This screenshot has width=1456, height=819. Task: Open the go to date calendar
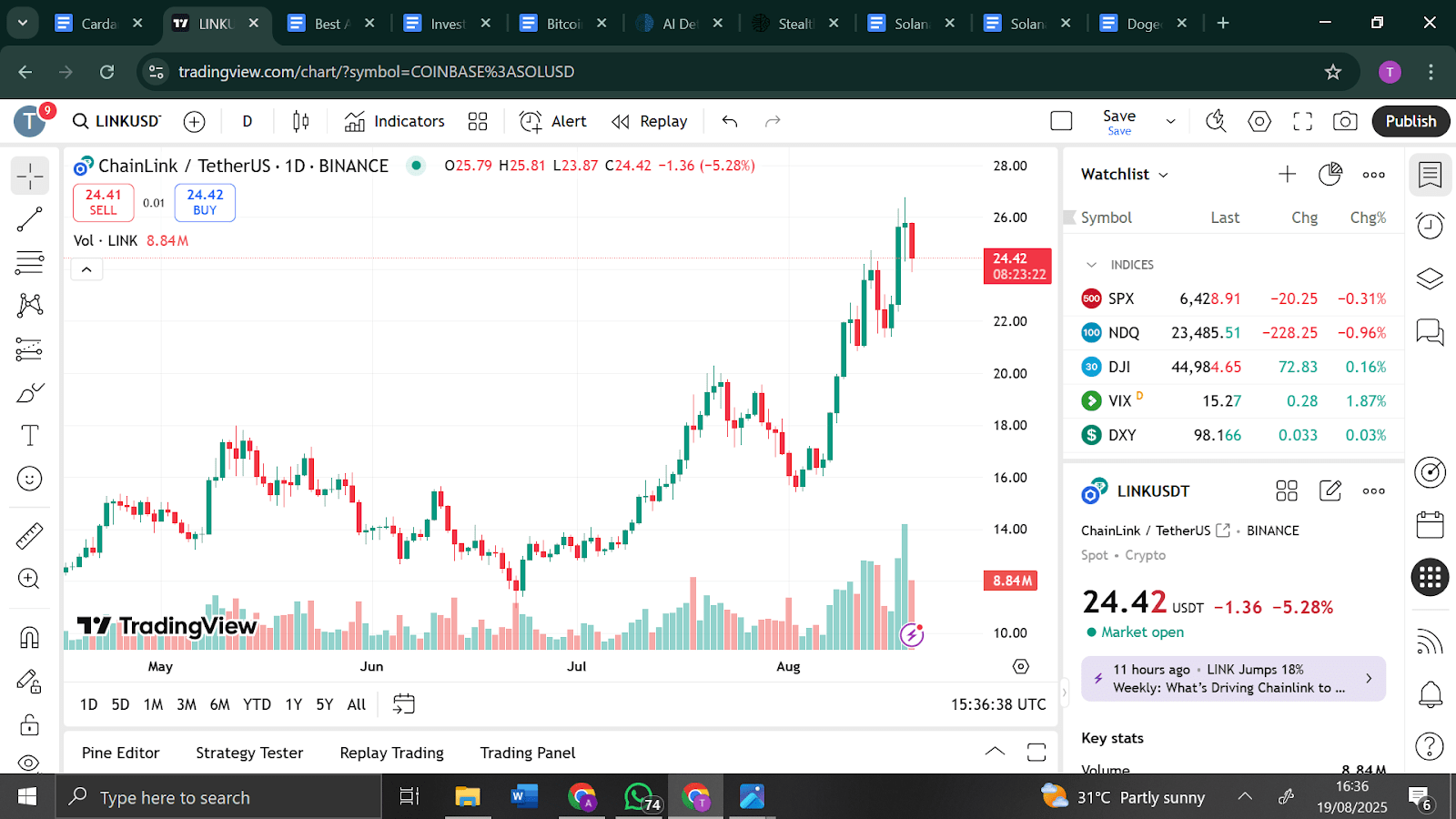tap(403, 703)
